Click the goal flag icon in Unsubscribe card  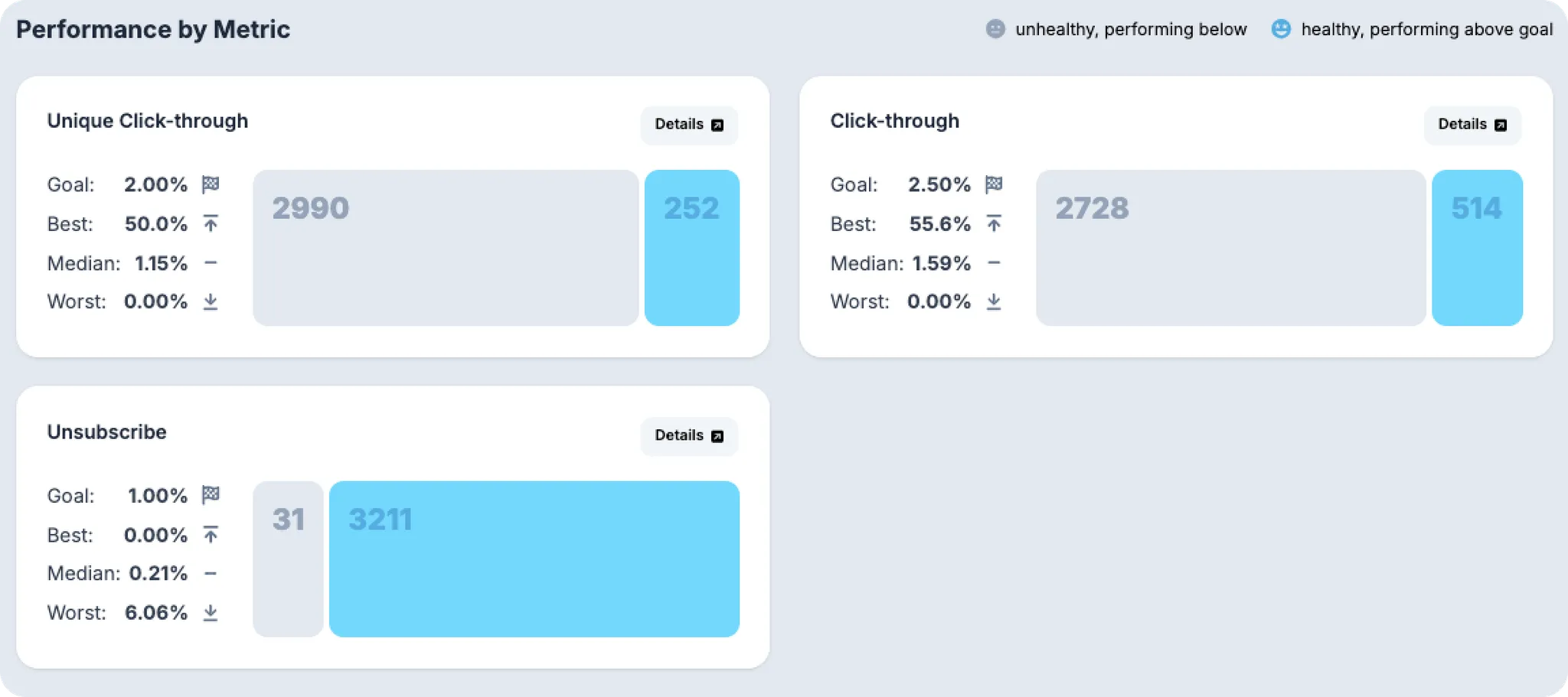pyautogui.click(x=211, y=495)
